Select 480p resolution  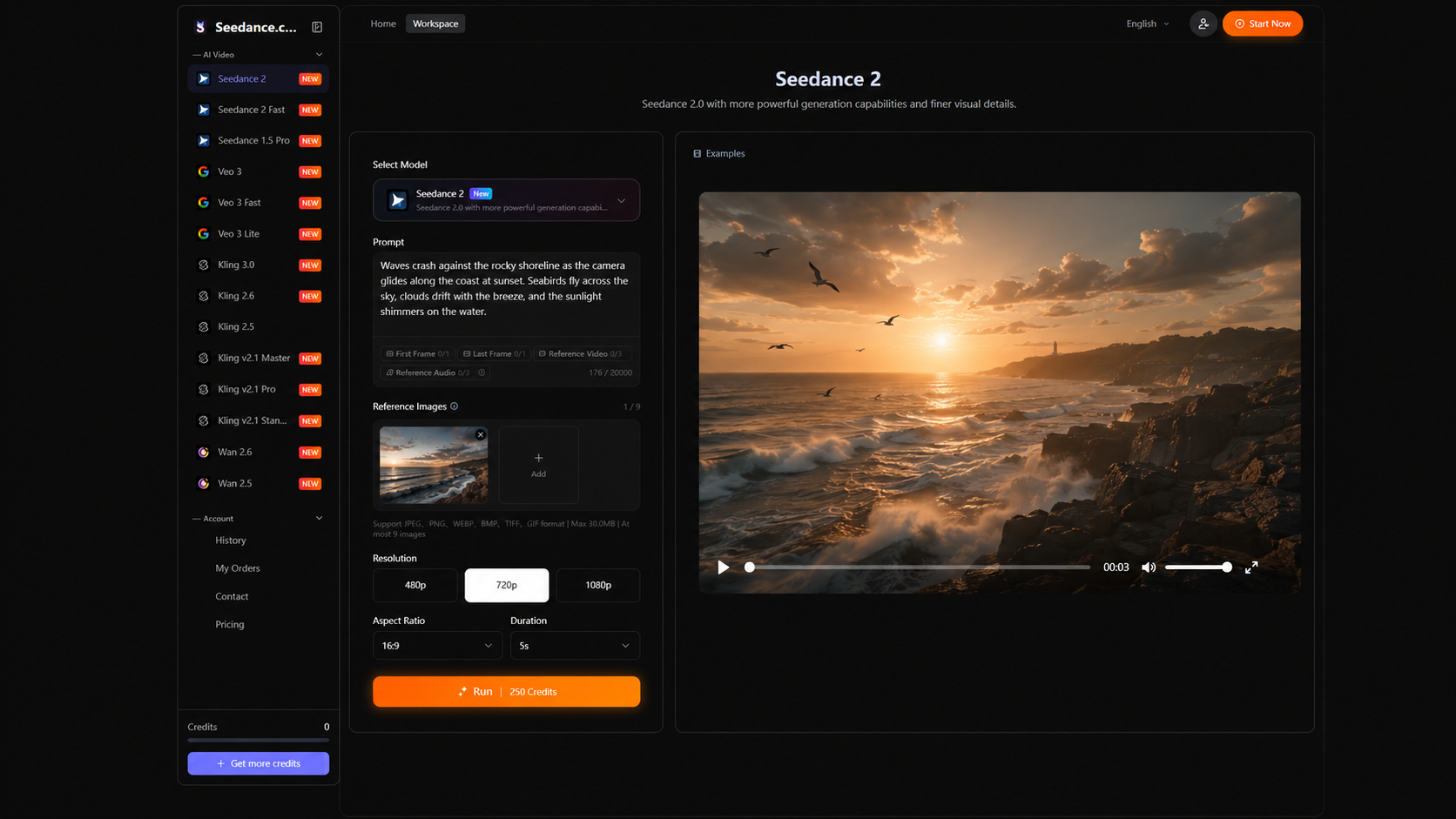(x=415, y=585)
